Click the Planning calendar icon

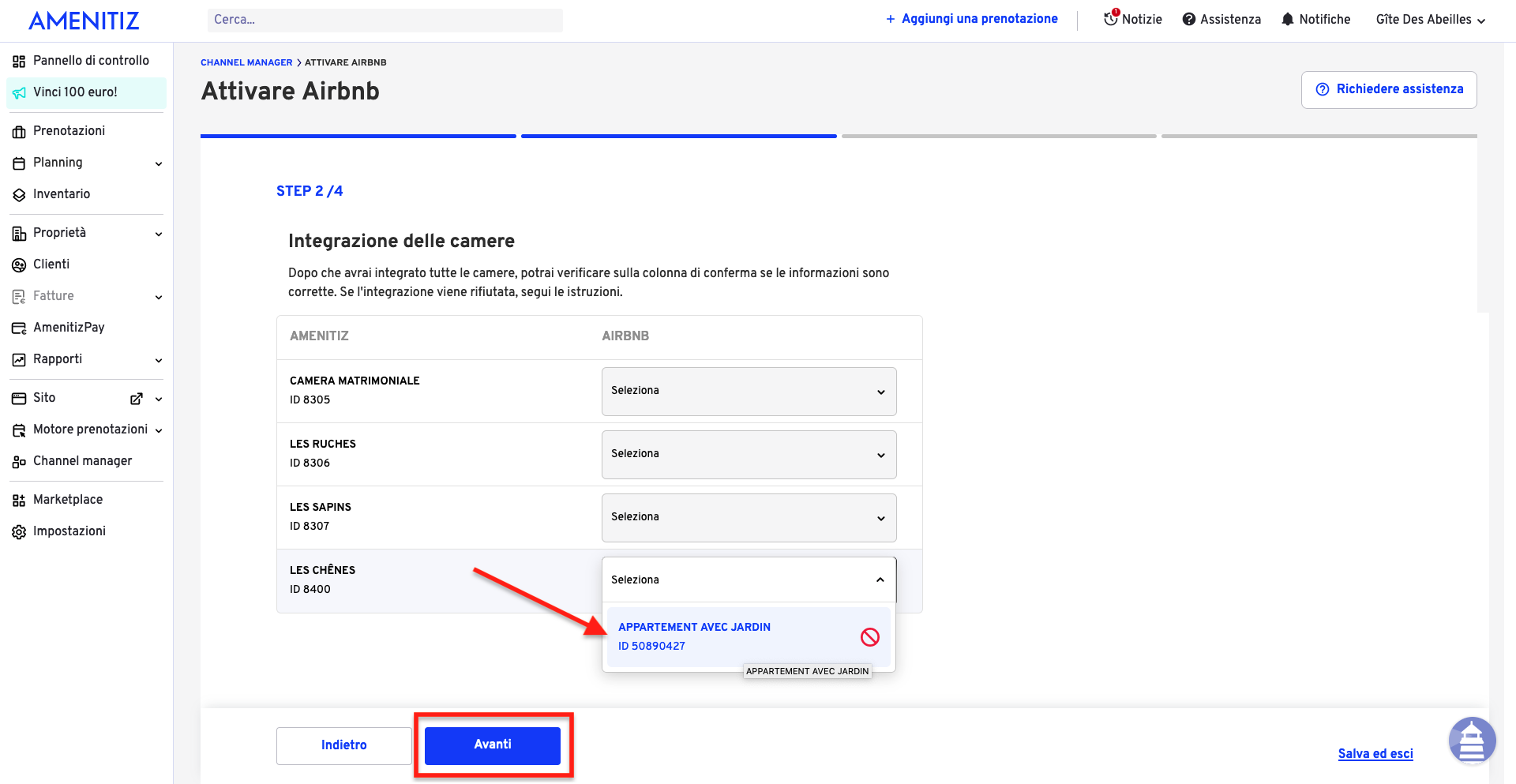coord(19,163)
